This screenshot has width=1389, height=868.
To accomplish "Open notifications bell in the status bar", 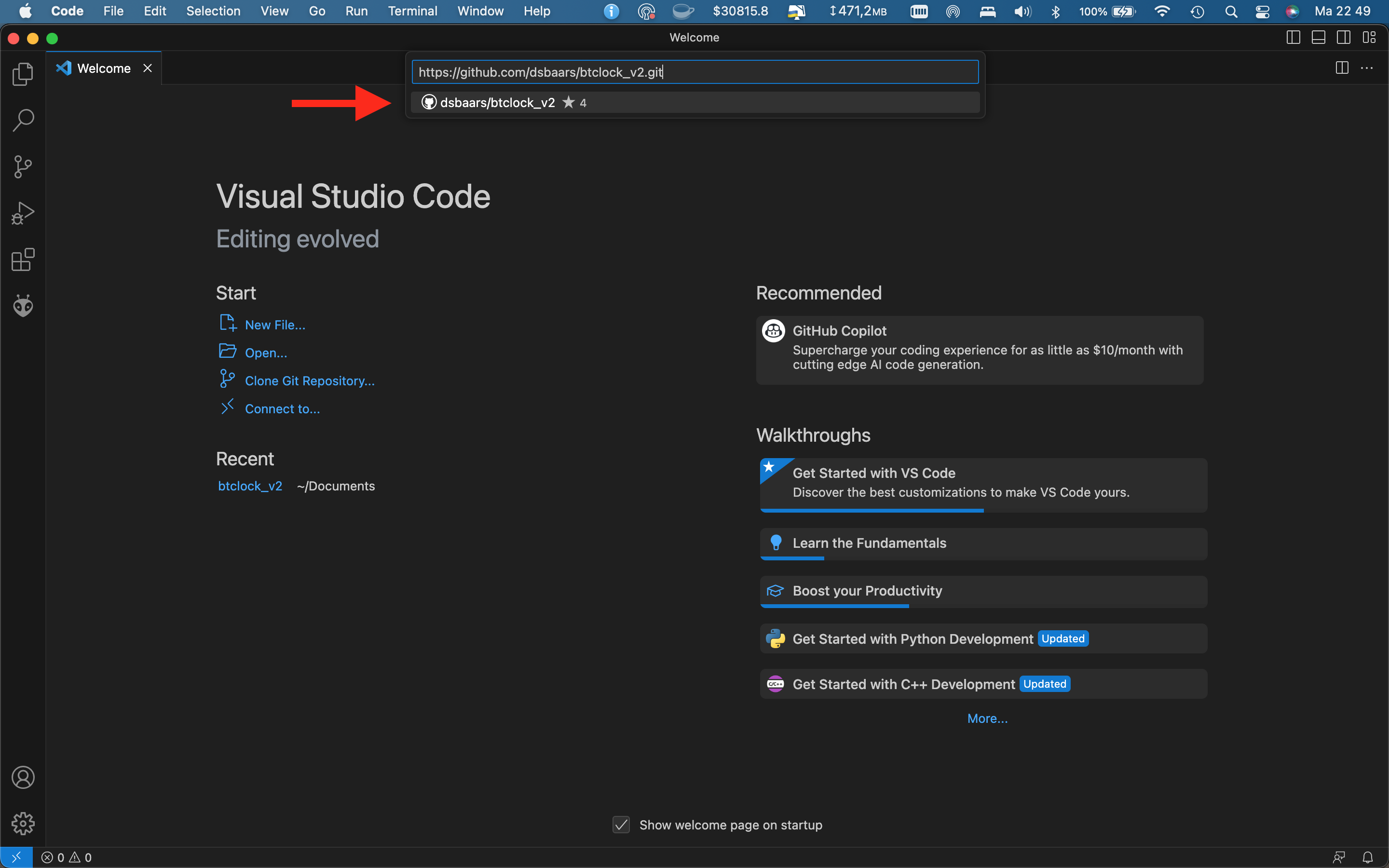I will 1368,857.
